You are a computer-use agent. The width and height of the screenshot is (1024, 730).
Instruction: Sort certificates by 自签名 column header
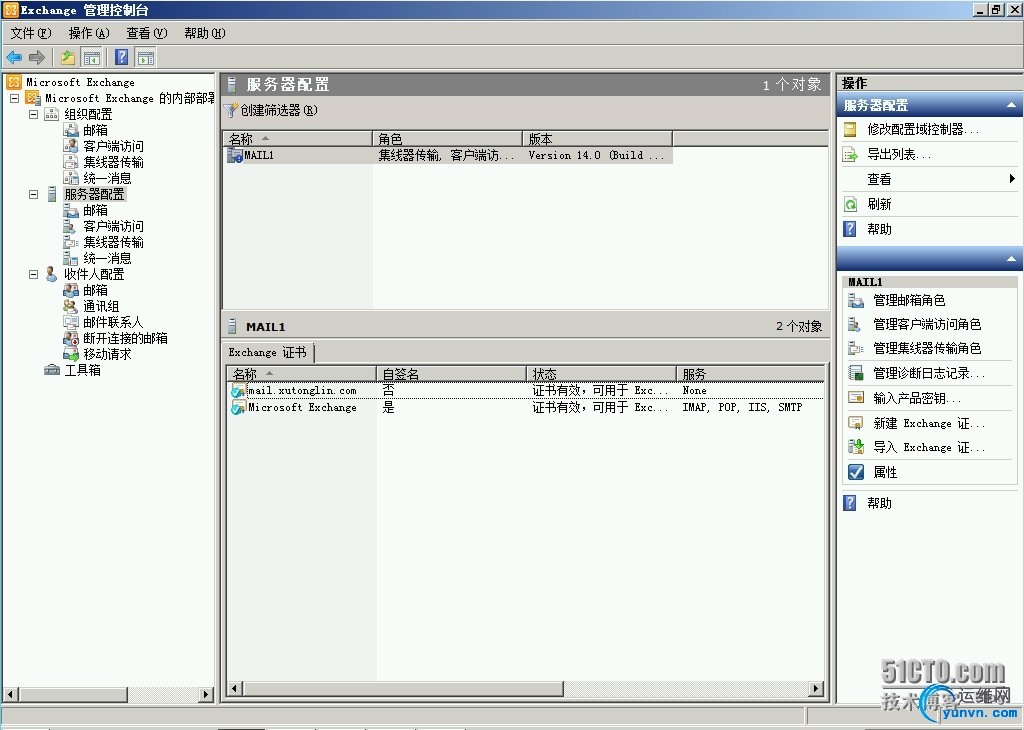tap(451, 374)
